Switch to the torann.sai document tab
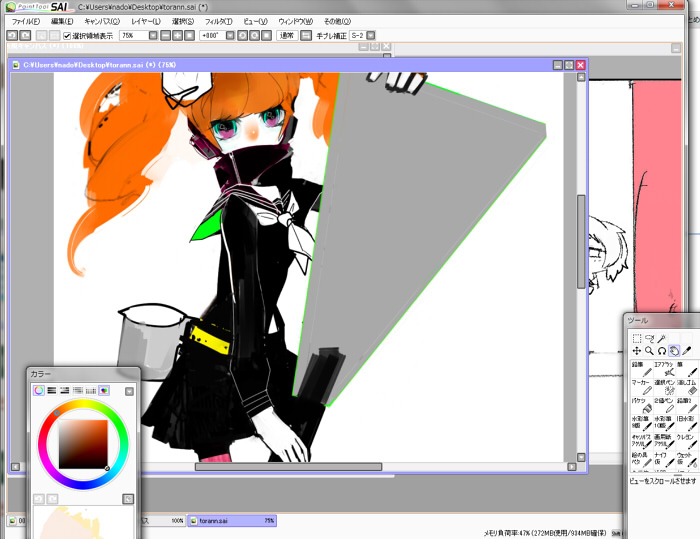 coord(232,521)
